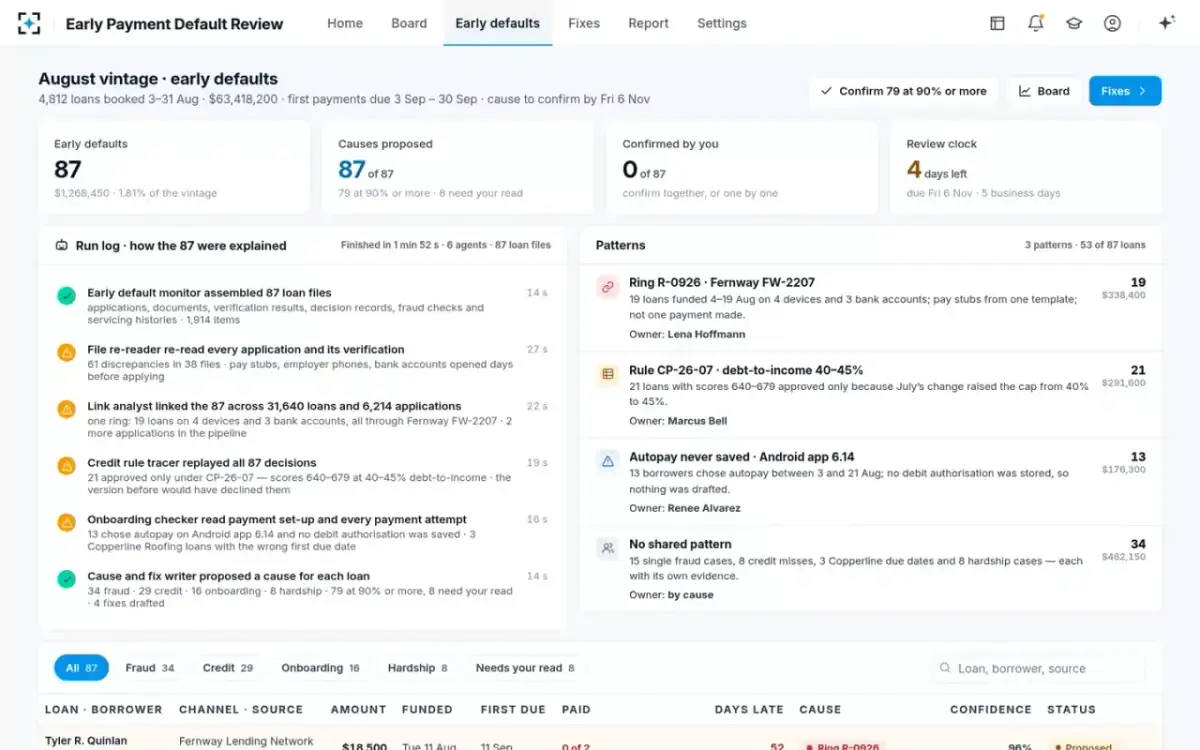
Task: Click owner name Marcus Bell
Action: [697, 421]
